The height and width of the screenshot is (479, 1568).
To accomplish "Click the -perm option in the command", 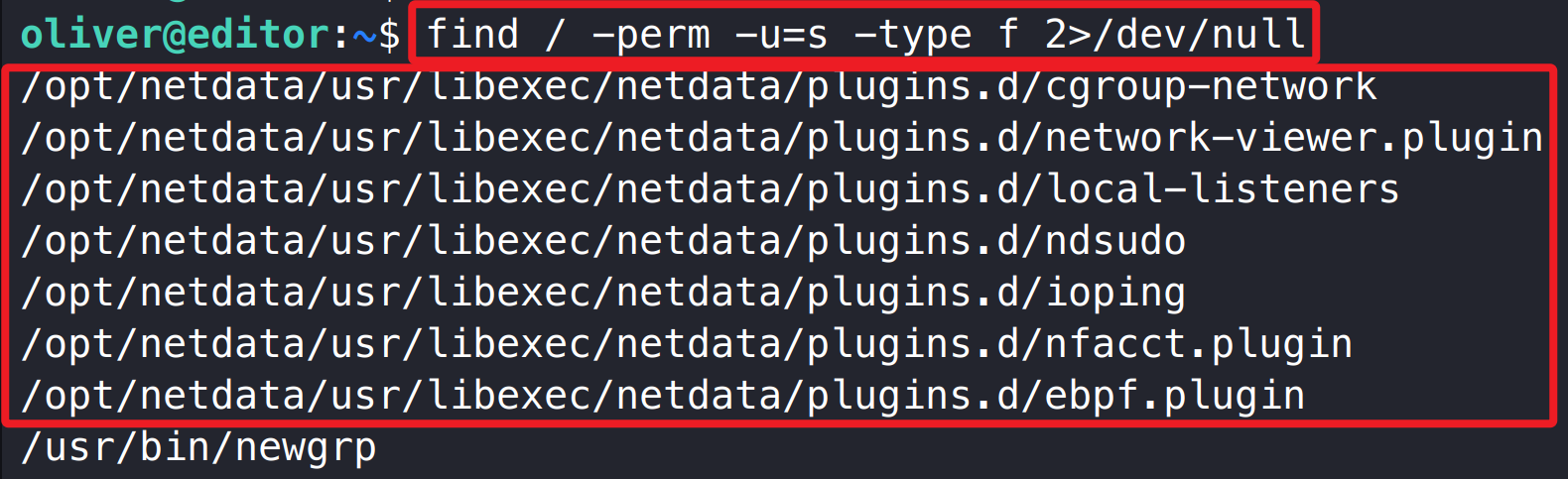I will click(x=651, y=35).
